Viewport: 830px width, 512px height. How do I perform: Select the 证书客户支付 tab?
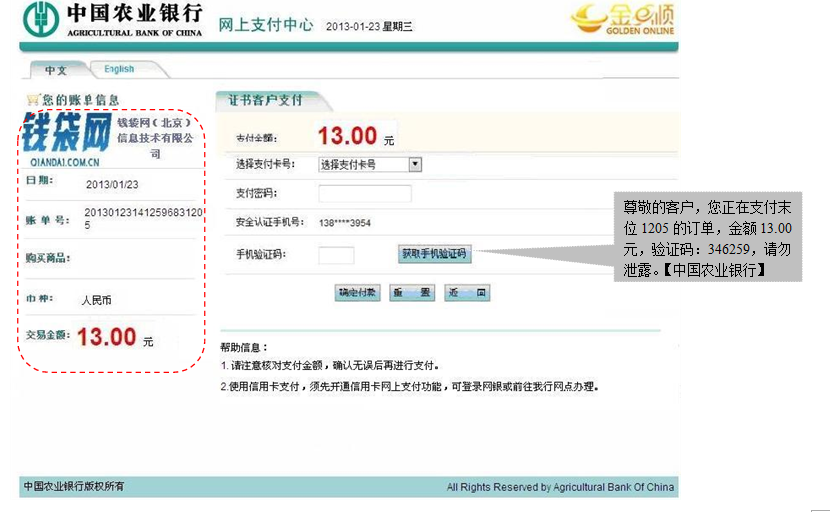click(266, 100)
